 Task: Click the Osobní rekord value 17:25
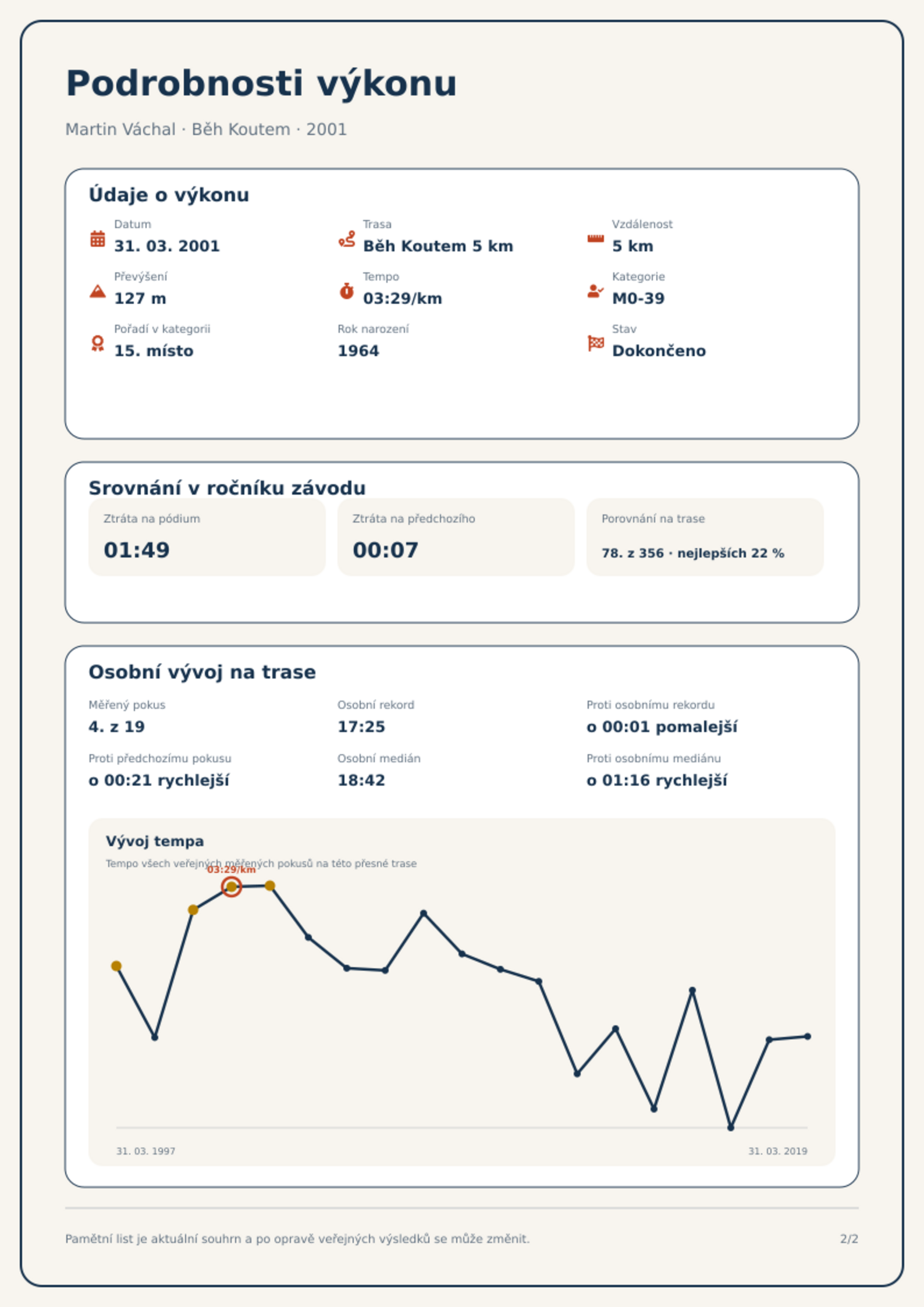[x=361, y=727]
